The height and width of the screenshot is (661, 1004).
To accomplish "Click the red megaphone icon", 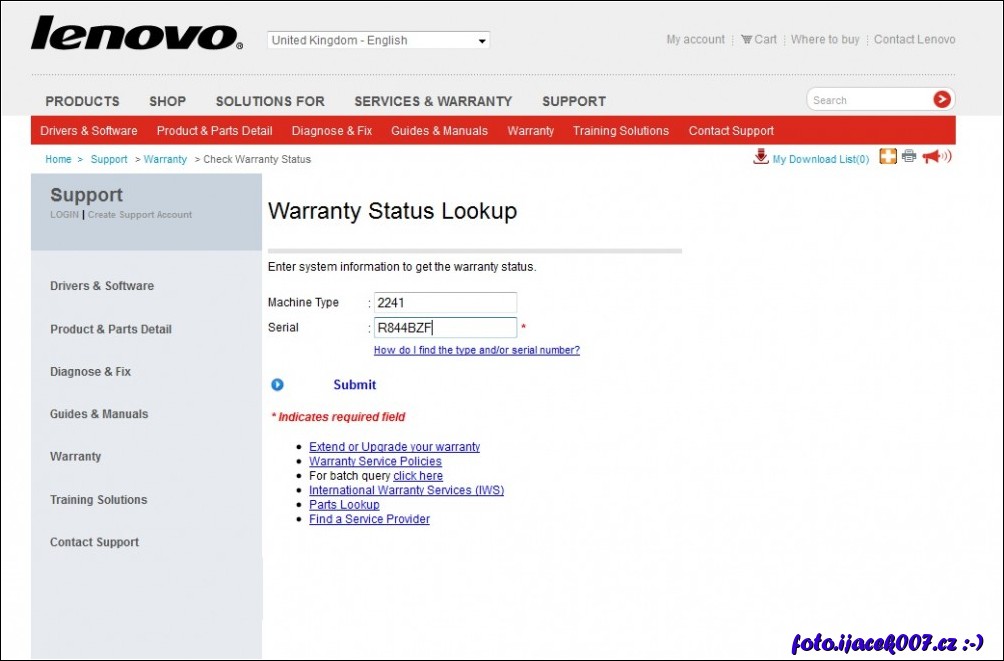I will tap(935, 157).
